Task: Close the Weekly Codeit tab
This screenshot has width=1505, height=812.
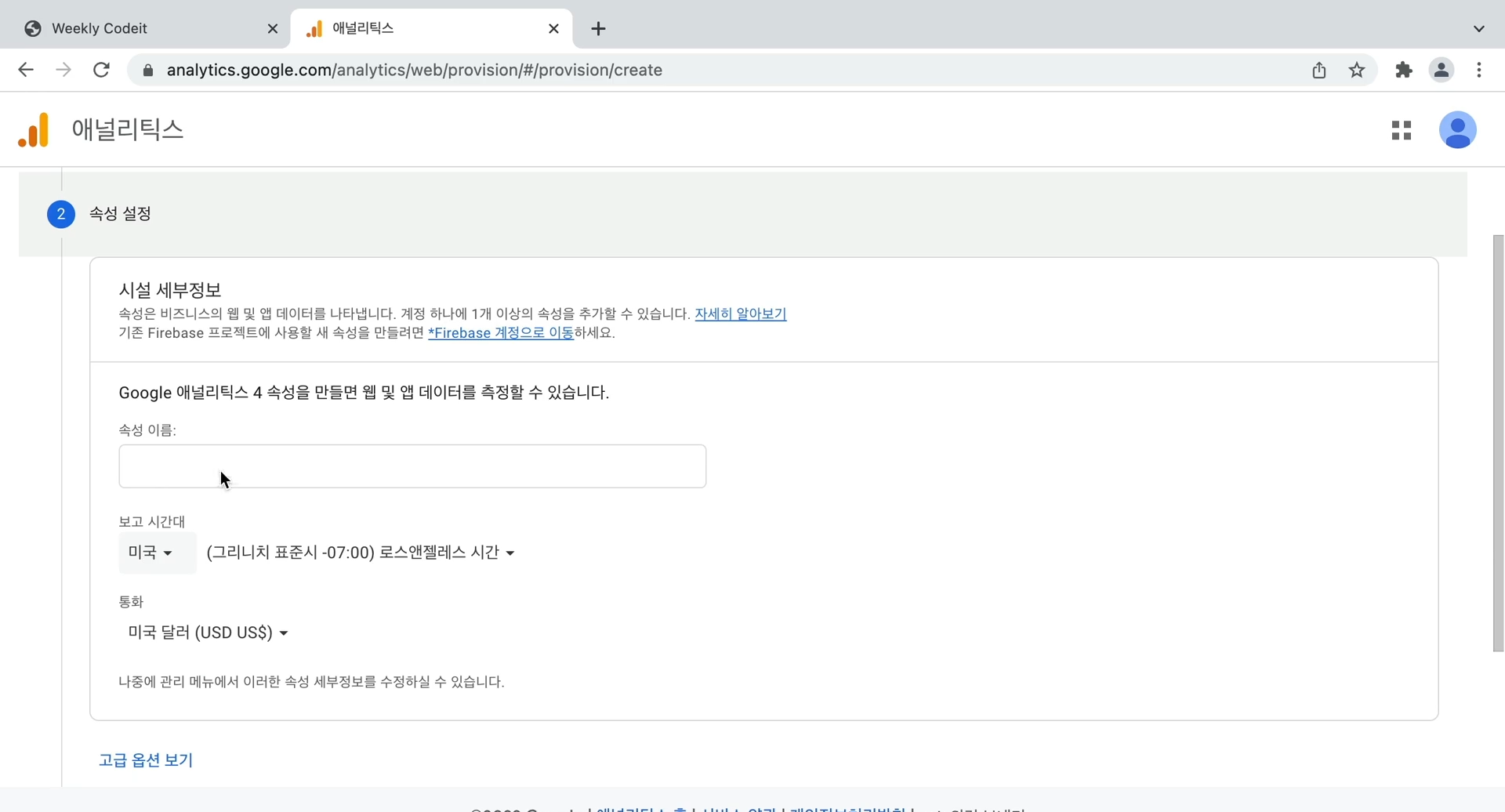Action: tap(273, 29)
